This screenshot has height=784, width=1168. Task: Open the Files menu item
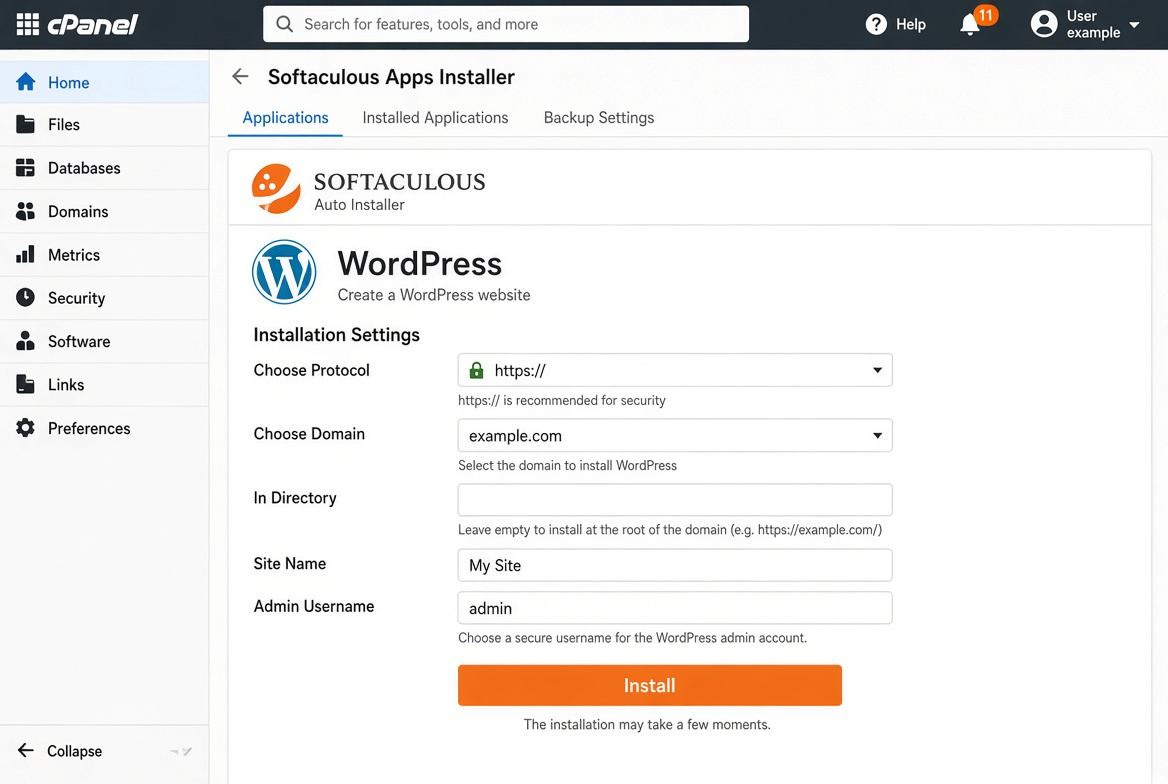coord(104,124)
